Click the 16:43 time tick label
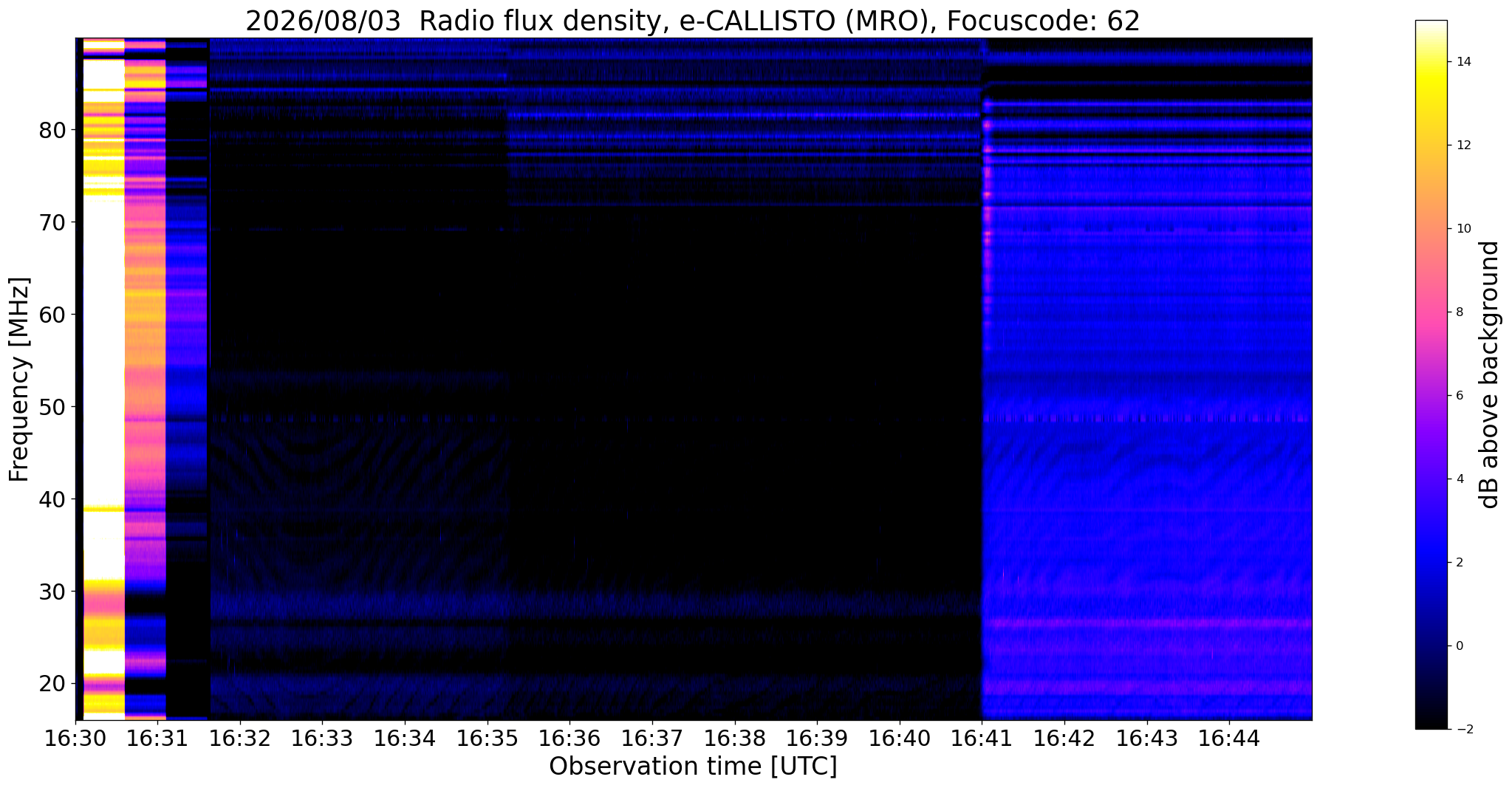The height and width of the screenshot is (788, 1512). click(1146, 739)
